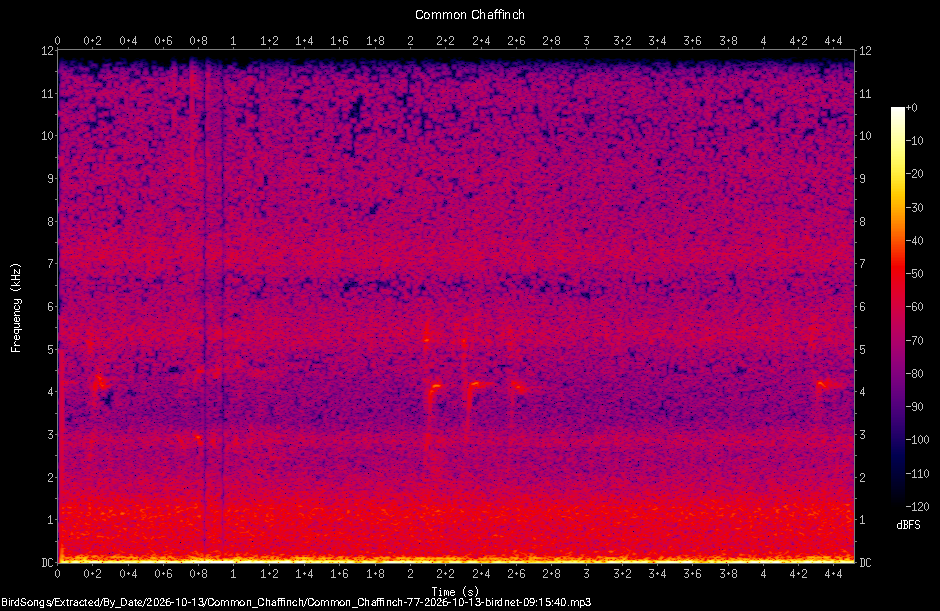The width and height of the screenshot is (940, 611).
Task: Click the "-100" colorbar label
Action: (x=917, y=440)
